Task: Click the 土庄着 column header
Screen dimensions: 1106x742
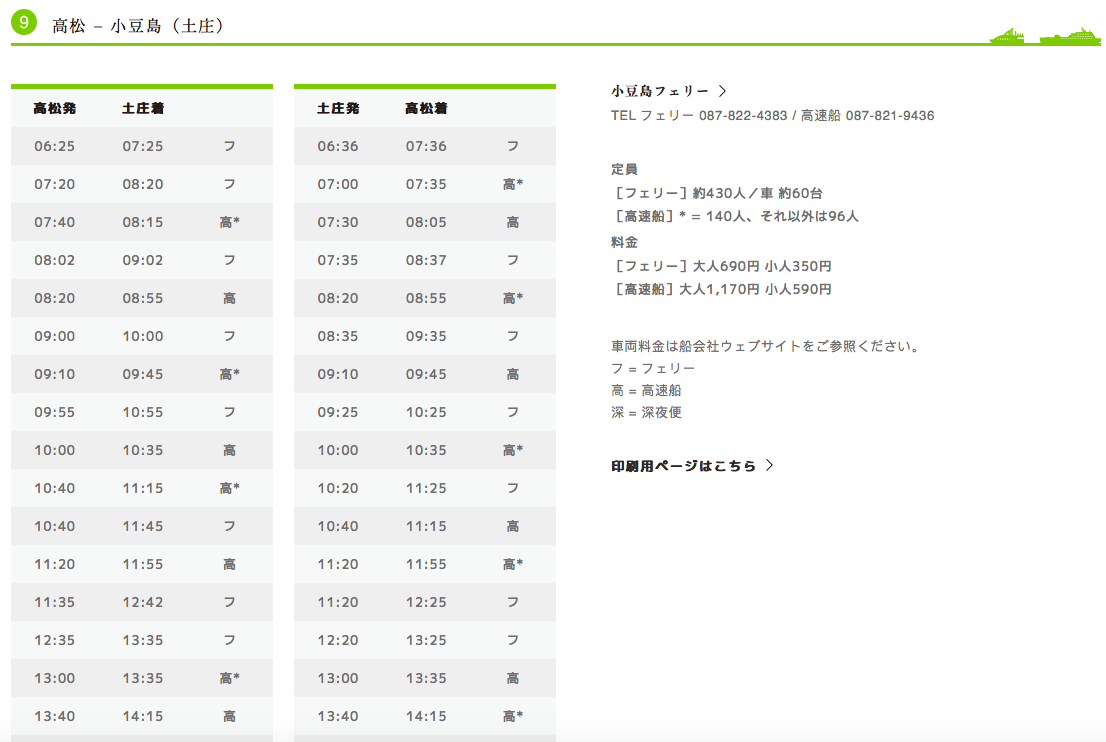Action: (x=143, y=108)
